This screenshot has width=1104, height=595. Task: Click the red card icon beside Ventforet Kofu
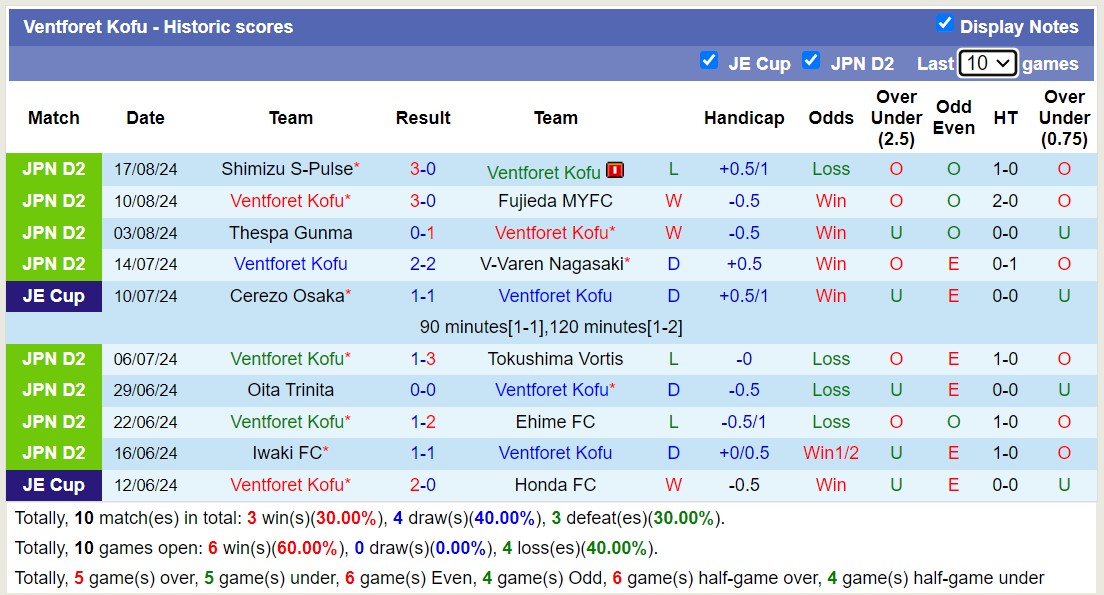pos(614,170)
